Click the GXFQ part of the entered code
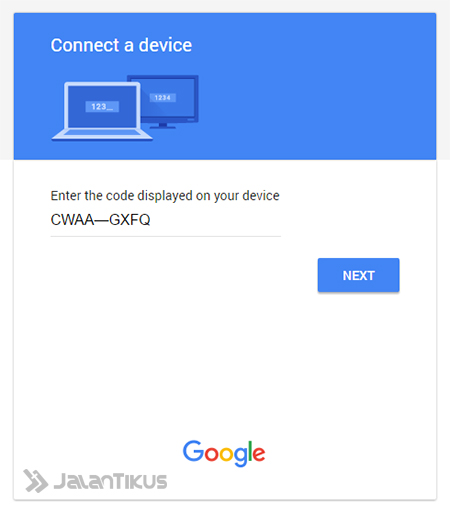450x516 pixels. click(x=130, y=220)
